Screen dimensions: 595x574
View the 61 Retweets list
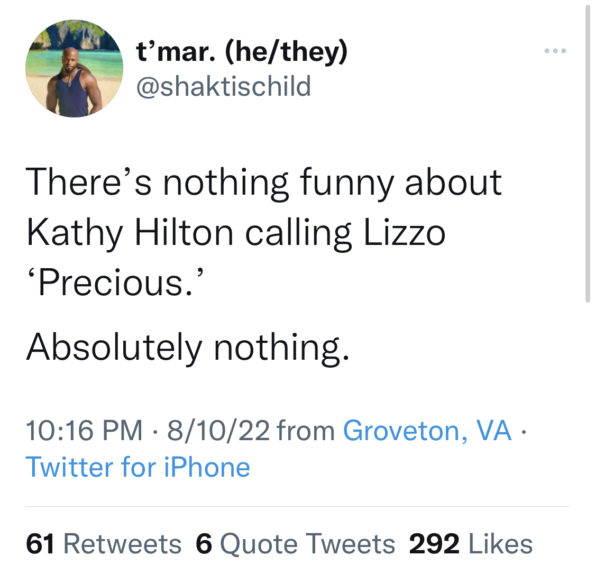(104, 544)
